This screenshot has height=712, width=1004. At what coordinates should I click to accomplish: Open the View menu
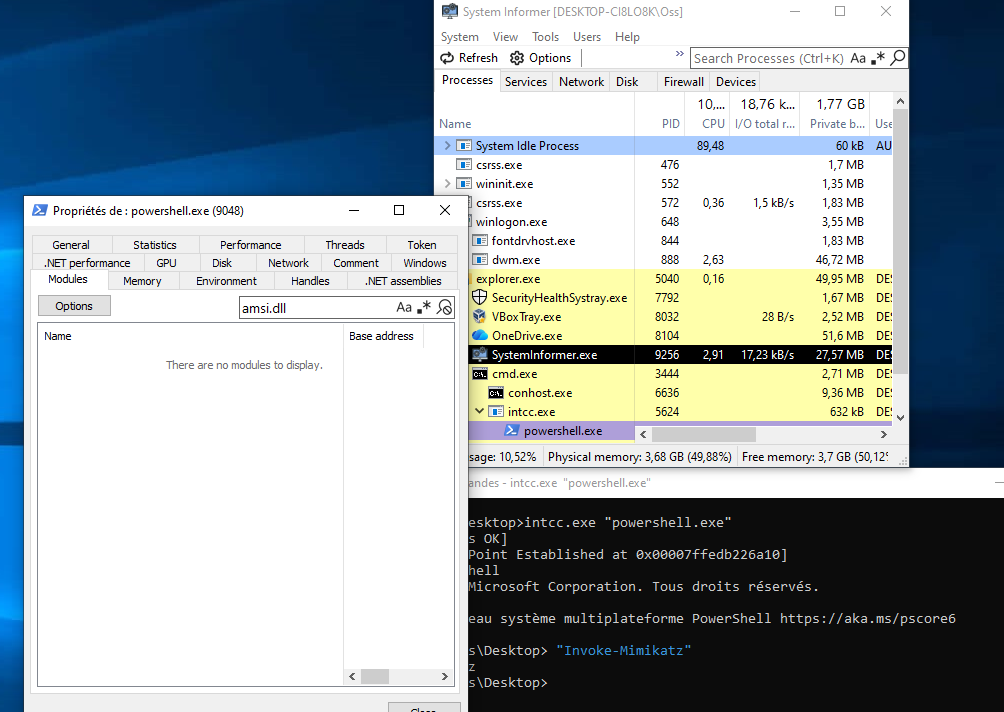505,37
